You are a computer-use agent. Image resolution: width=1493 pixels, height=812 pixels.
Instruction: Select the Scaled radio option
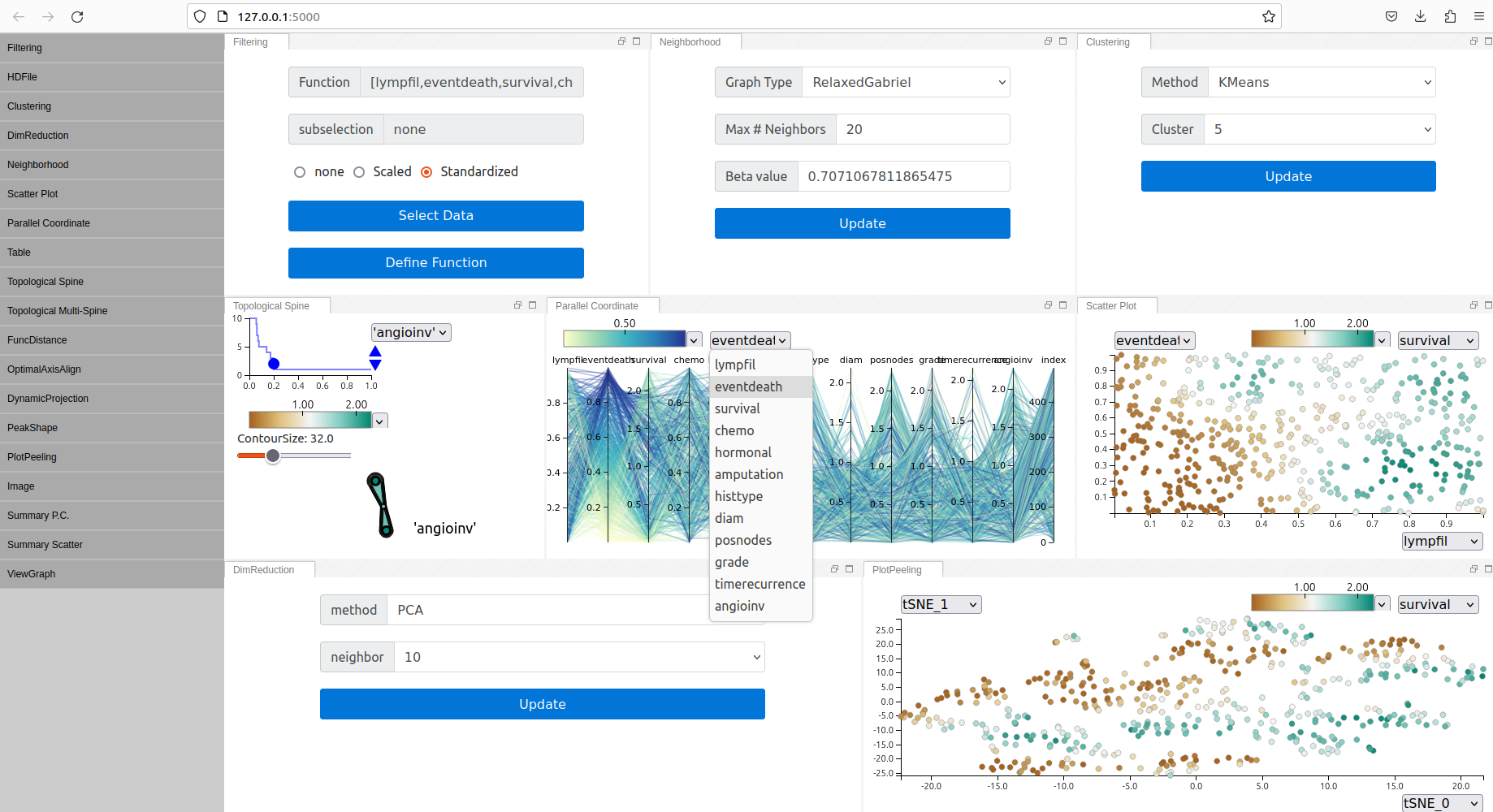click(359, 172)
